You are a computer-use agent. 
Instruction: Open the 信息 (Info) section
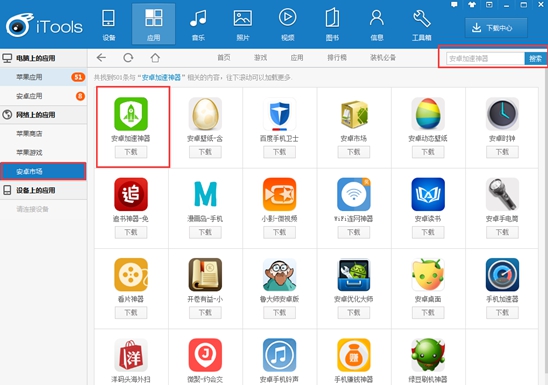[377, 24]
